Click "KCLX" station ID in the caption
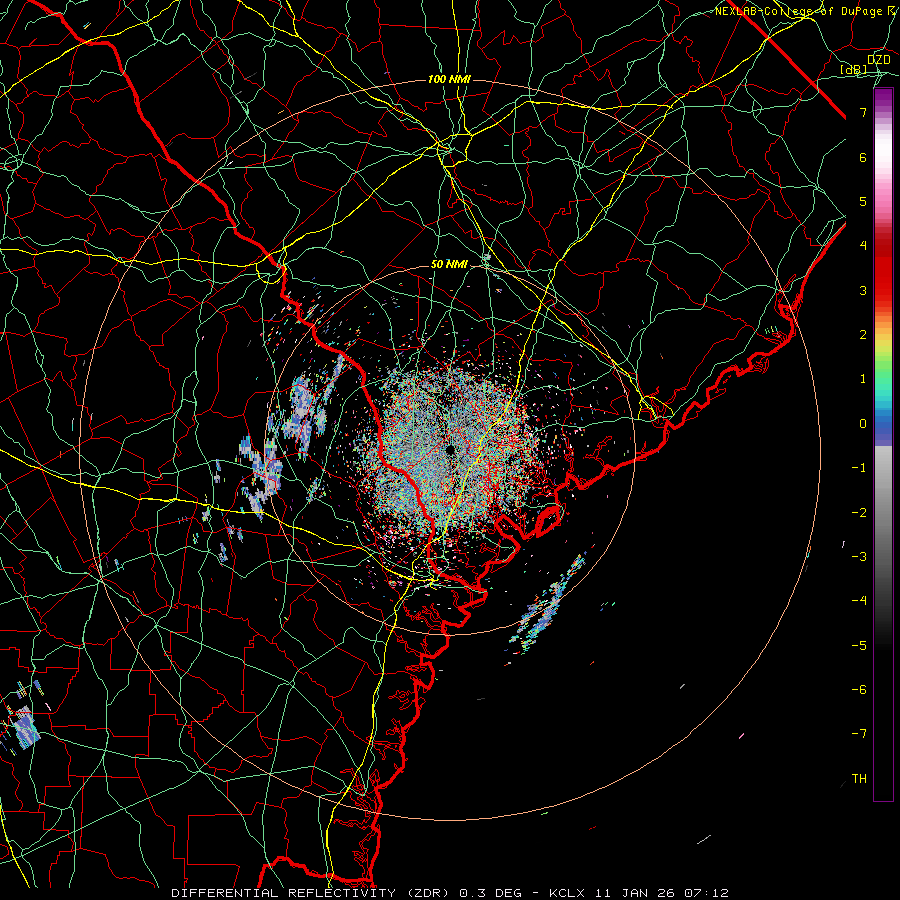This screenshot has width=900, height=900. point(567,893)
